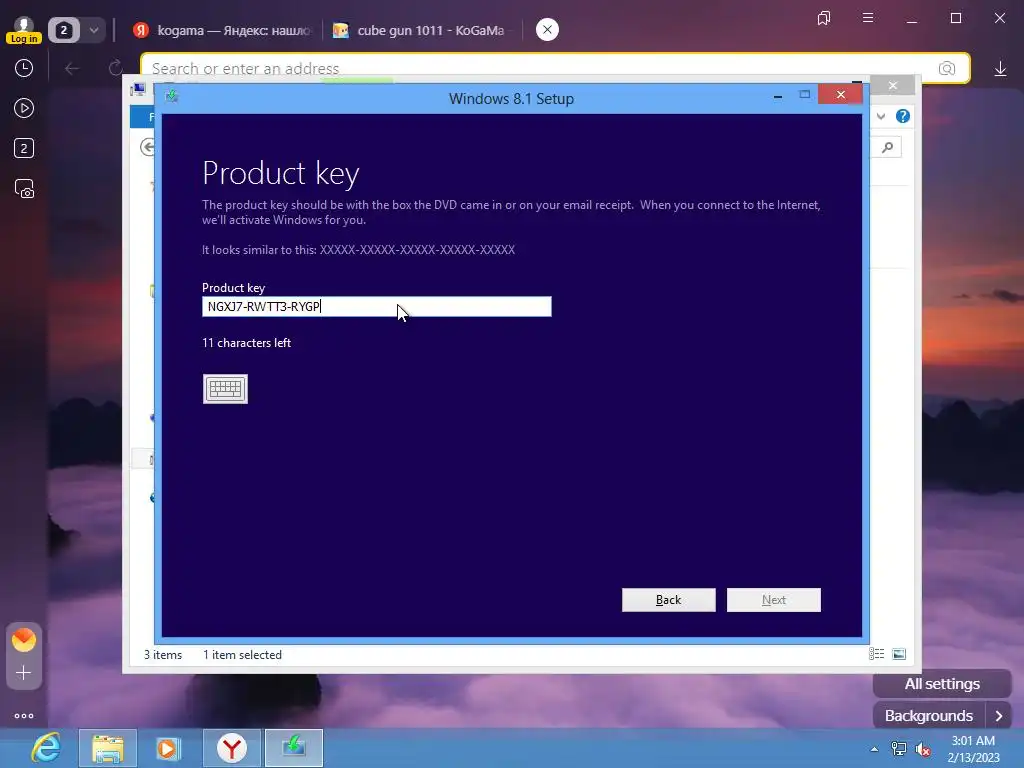Screen dimensions: 1024x768
Task: Switch to the cube gun 1011 KoGaMa tab
Action: pos(421,31)
